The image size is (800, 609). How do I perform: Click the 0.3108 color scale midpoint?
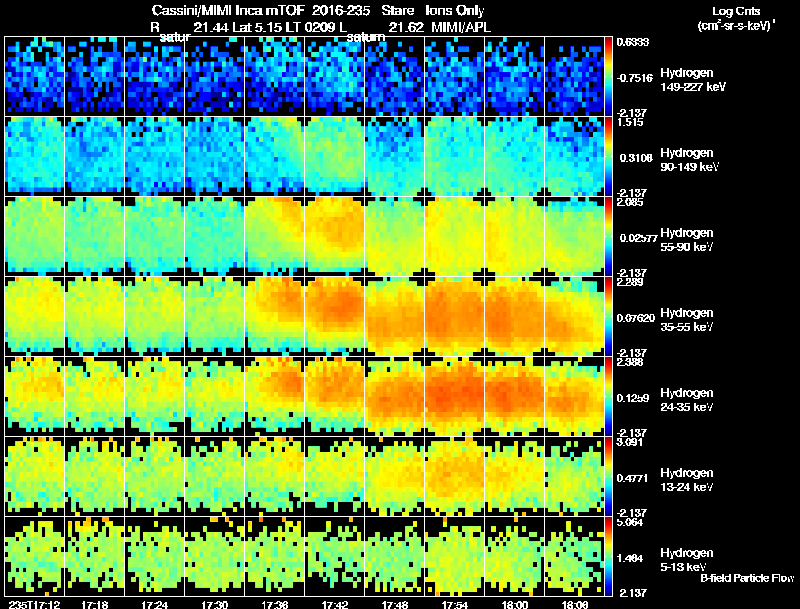pos(636,158)
